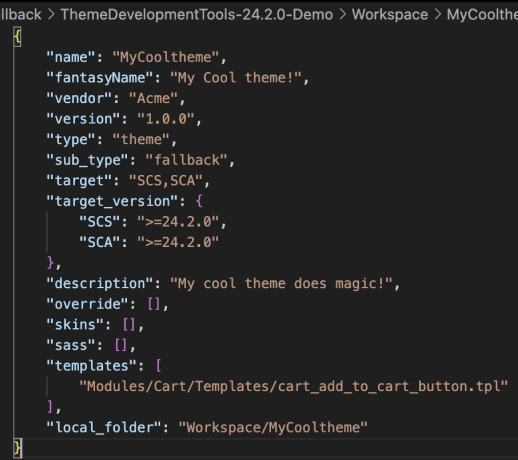Click the "description" key
Screen dimensions: 518x460
click(100, 284)
